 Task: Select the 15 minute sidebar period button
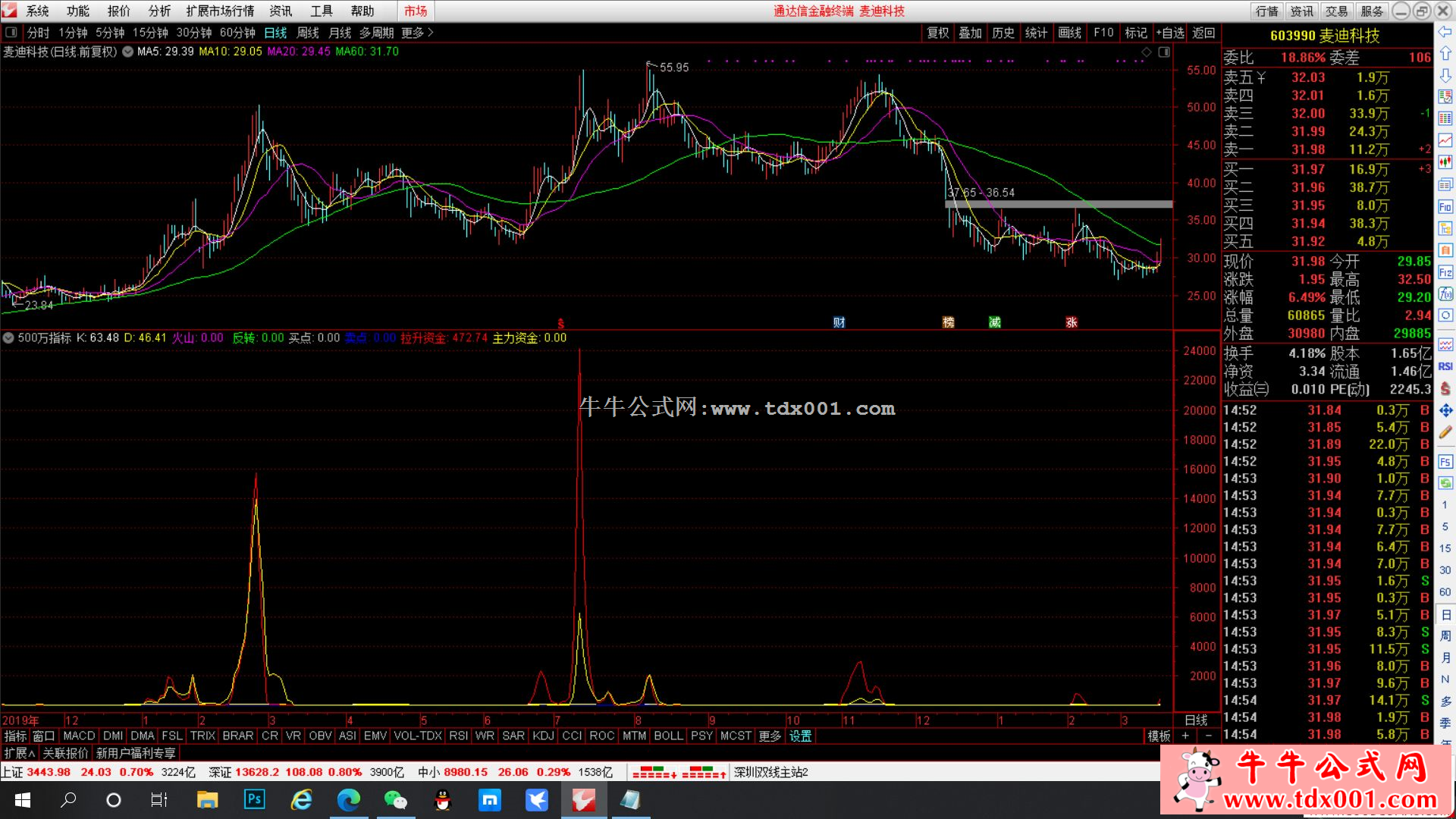pos(1445,548)
